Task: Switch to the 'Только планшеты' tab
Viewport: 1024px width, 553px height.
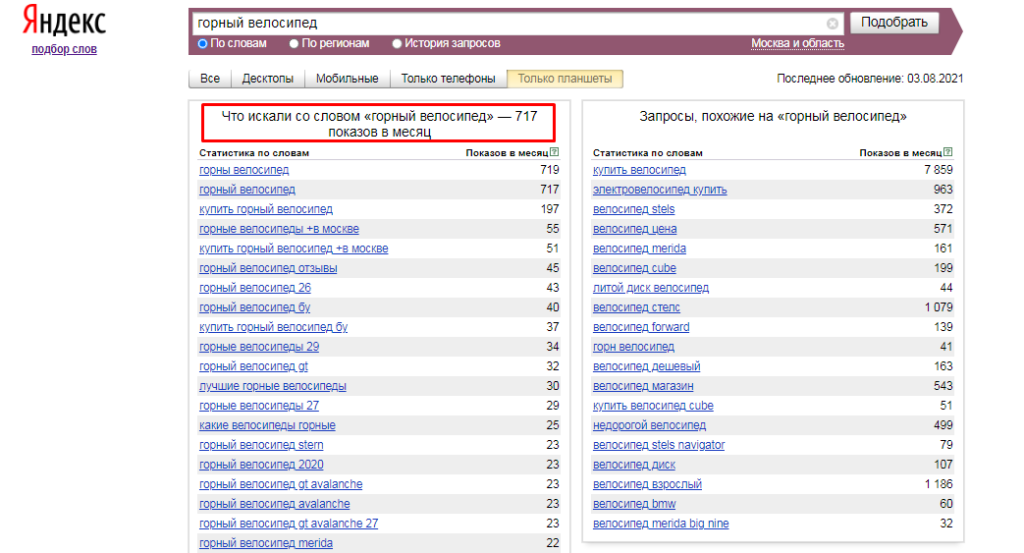Action: [x=565, y=78]
